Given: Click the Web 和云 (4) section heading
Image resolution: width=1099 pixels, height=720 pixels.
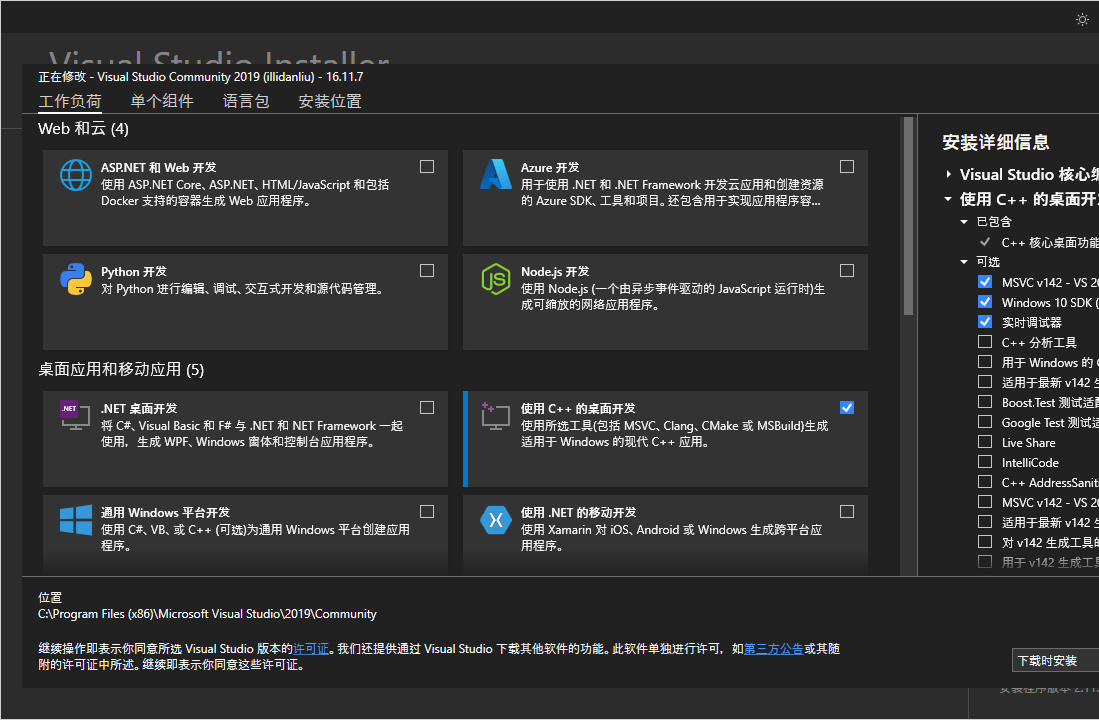Looking at the screenshot, I should click(83, 128).
